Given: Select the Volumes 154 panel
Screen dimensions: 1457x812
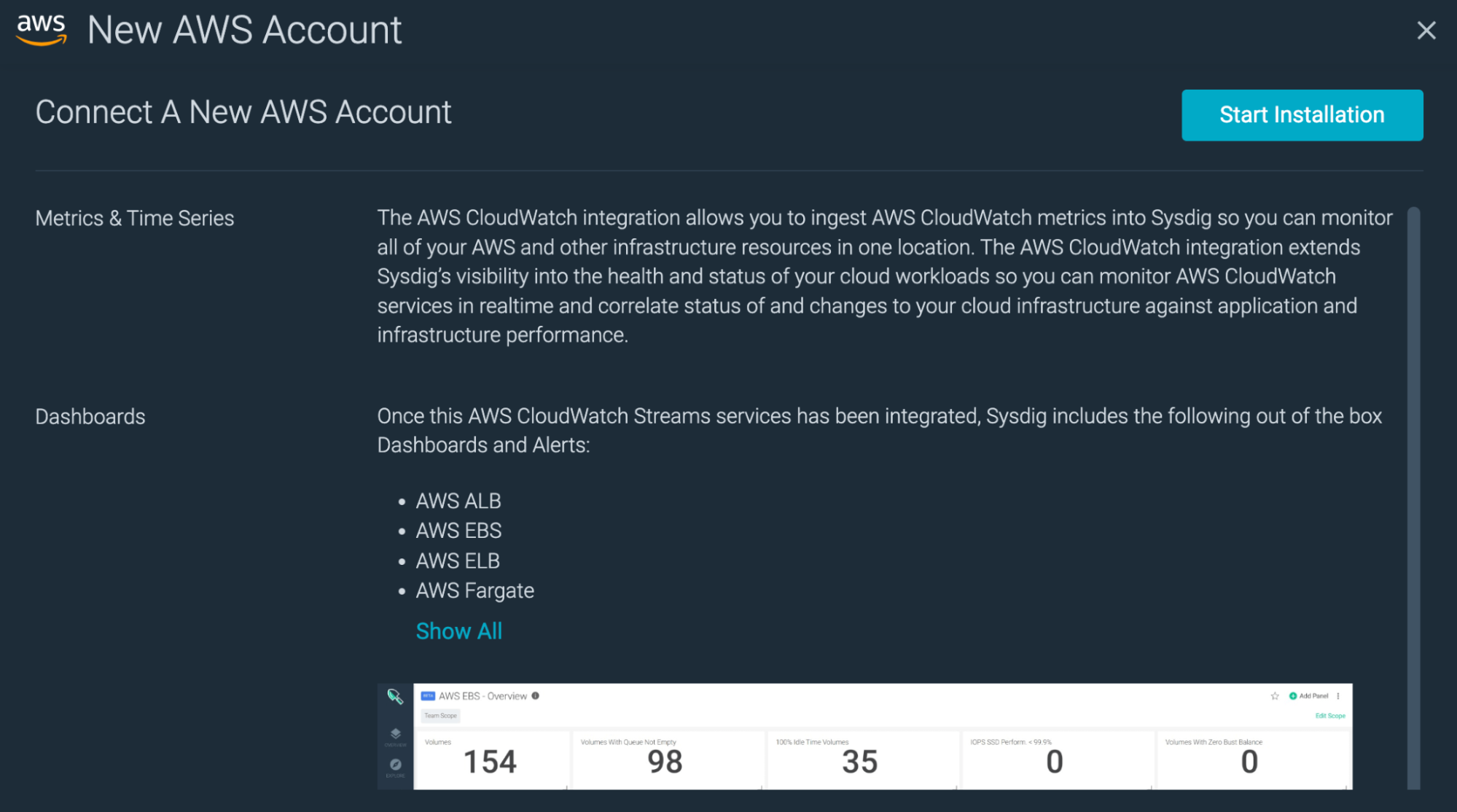Looking at the screenshot, I should click(x=491, y=760).
